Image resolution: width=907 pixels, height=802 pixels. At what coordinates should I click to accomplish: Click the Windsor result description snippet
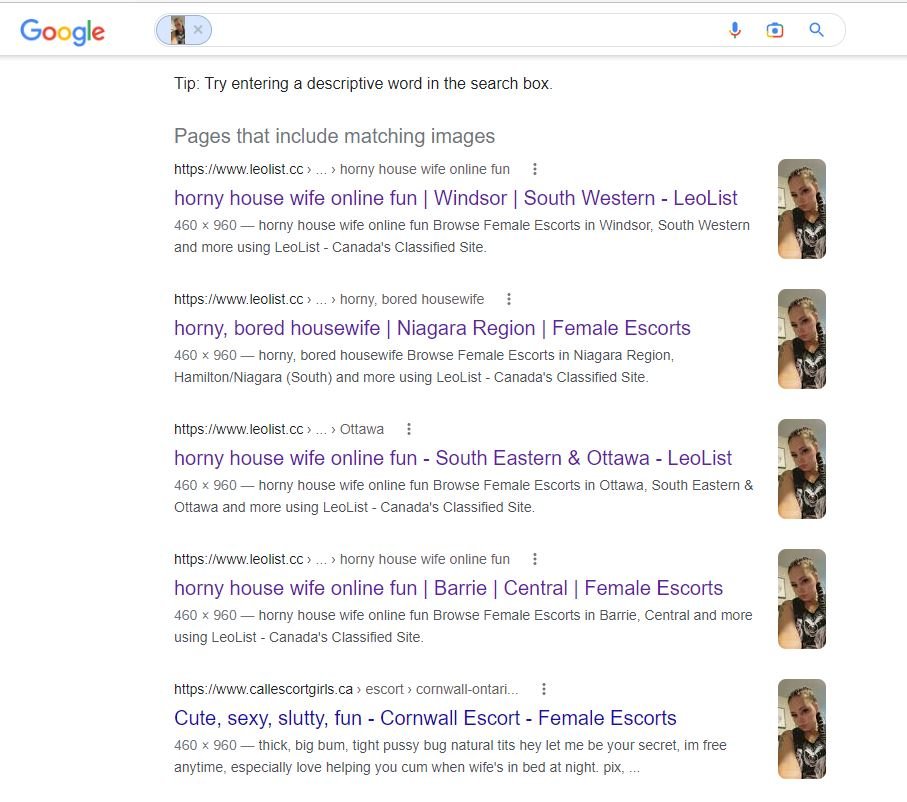tap(462, 236)
